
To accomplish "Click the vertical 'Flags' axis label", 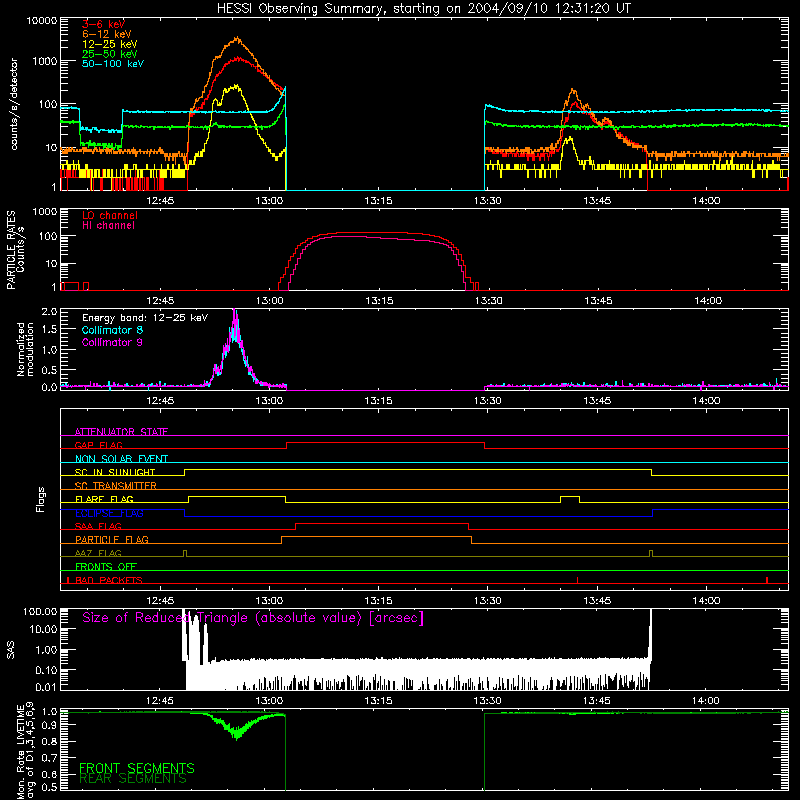I will click(x=41, y=499).
